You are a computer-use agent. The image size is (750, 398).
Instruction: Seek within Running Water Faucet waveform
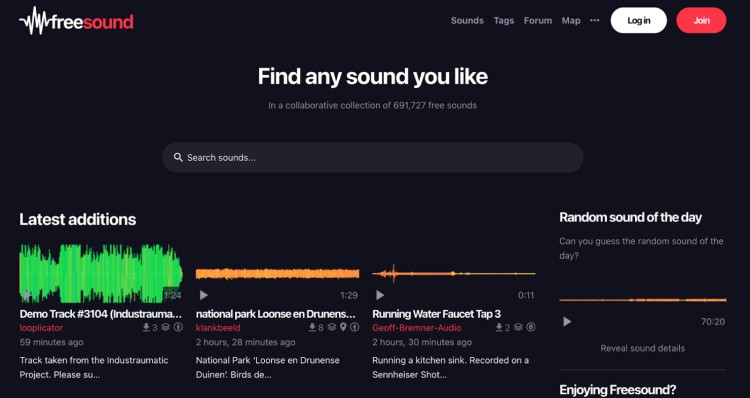tap(454, 274)
